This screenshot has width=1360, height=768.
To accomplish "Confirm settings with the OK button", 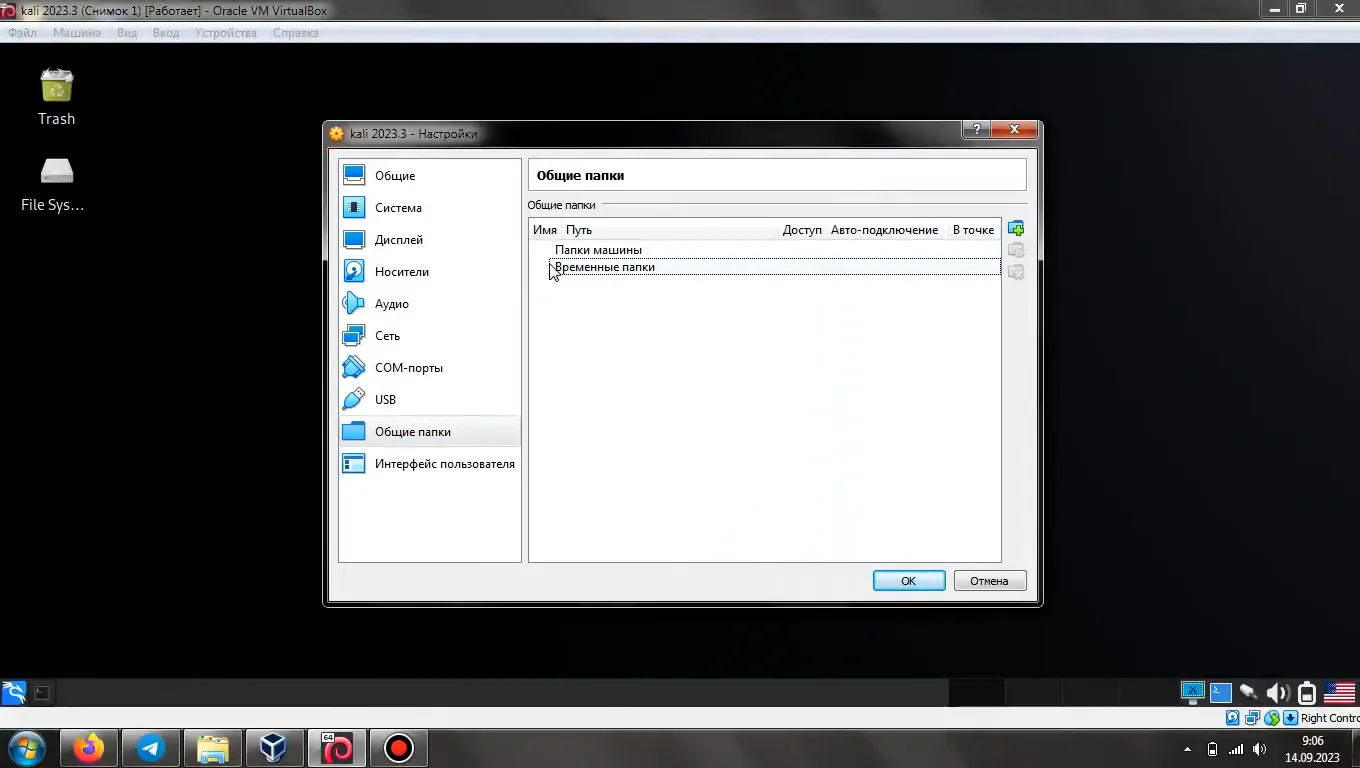I will (x=909, y=581).
